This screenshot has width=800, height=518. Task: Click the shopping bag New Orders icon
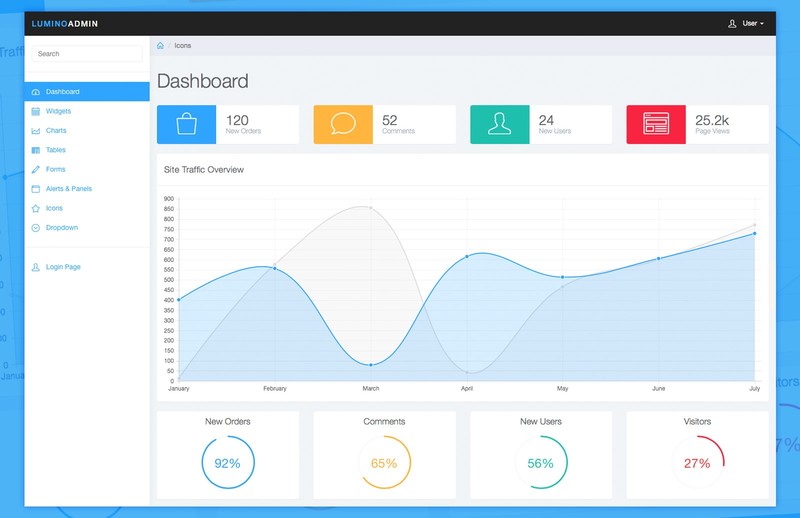point(186,124)
